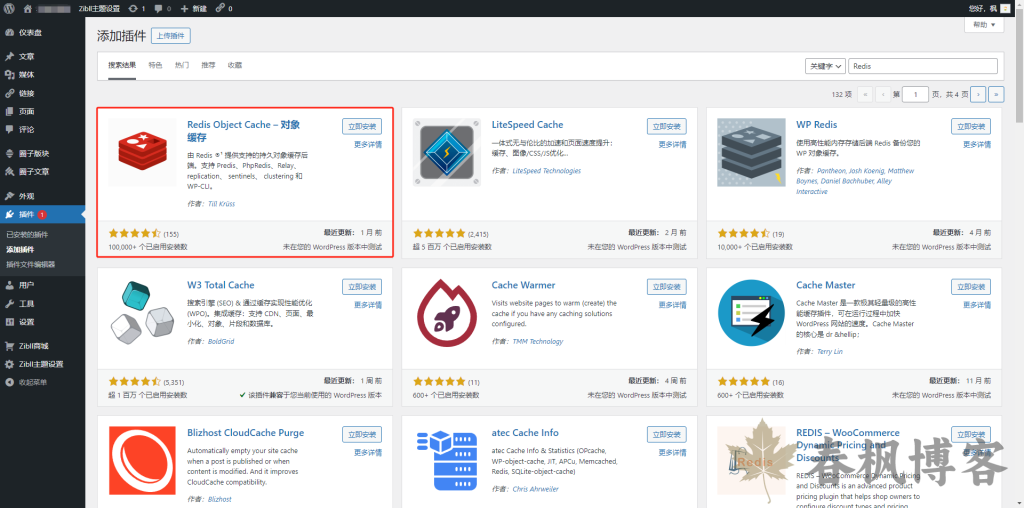Image resolution: width=1024 pixels, height=508 pixels.
Task: Open 更多详情 for LiteSpeed Cache
Action: (x=673, y=145)
